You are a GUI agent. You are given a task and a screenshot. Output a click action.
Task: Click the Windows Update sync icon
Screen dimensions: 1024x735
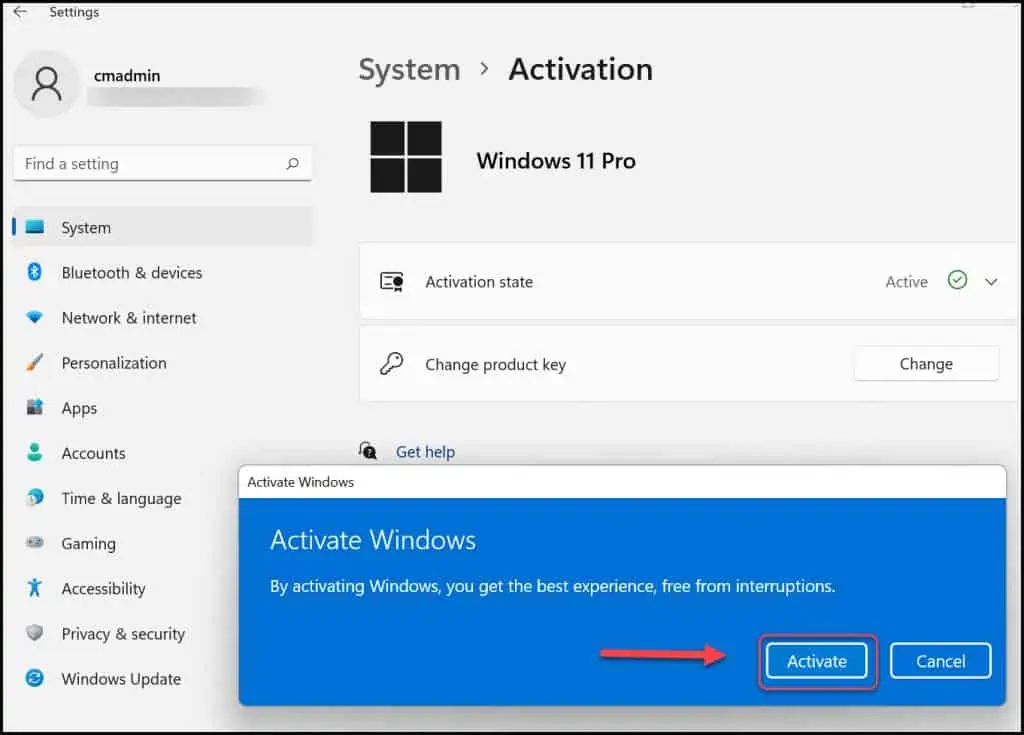[35, 678]
